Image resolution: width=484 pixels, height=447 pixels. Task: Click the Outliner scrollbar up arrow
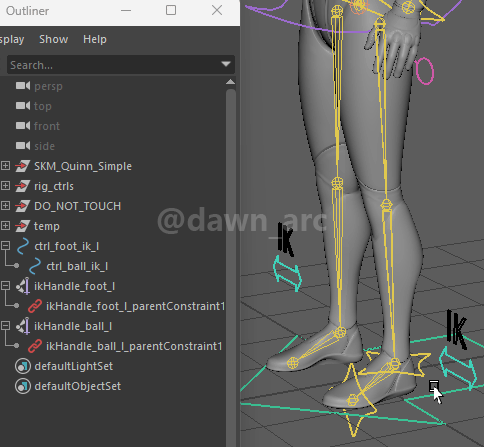pyautogui.click(x=230, y=82)
